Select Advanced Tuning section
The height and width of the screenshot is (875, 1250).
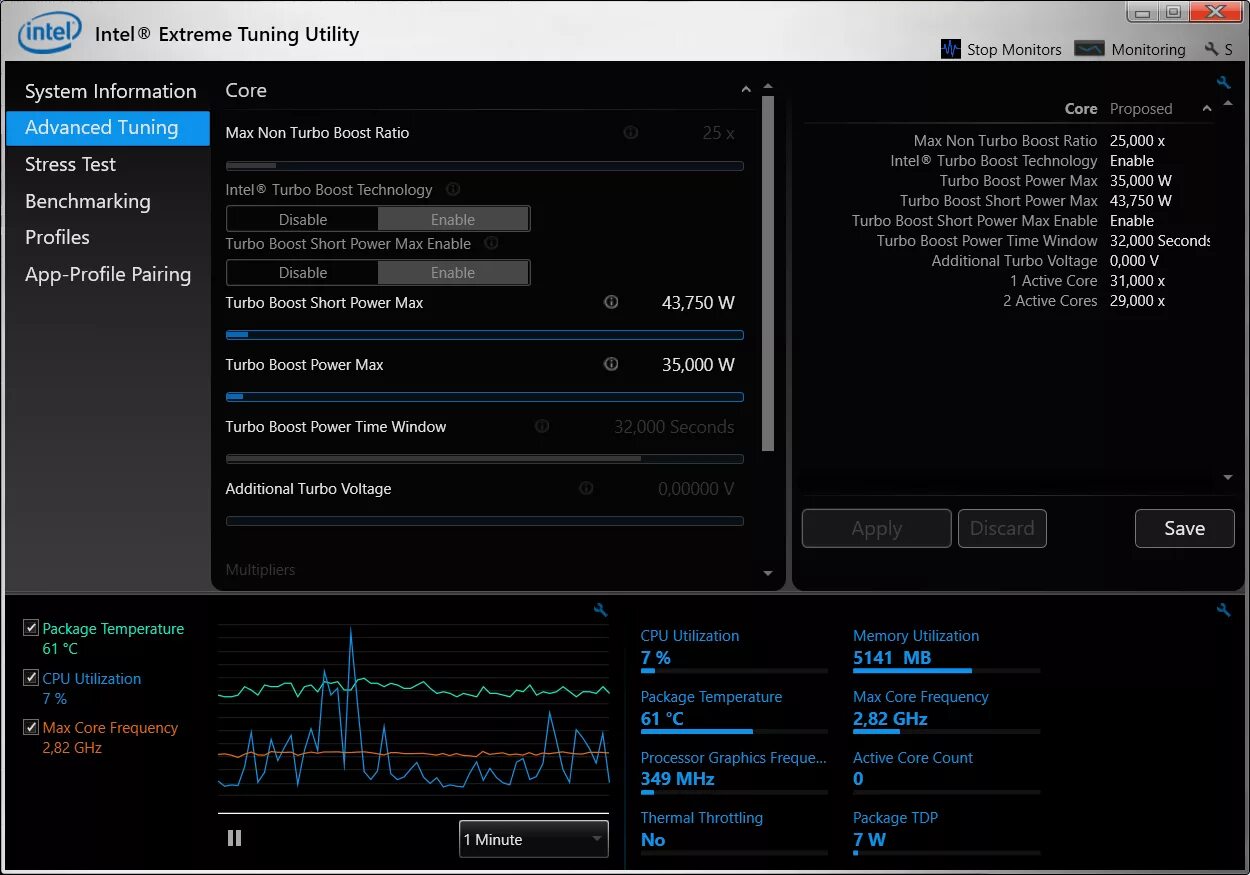pyautogui.click(x=108, y=128)
